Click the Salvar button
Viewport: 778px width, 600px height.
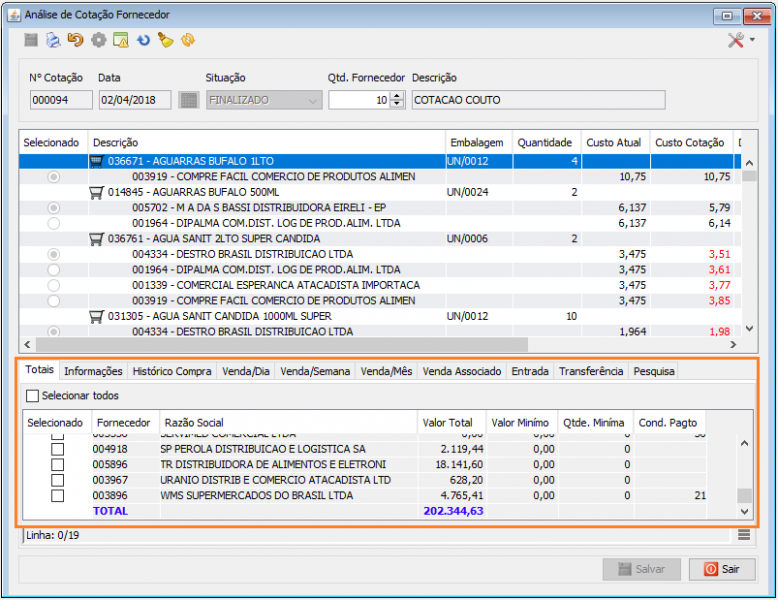[x=642, y=569]
